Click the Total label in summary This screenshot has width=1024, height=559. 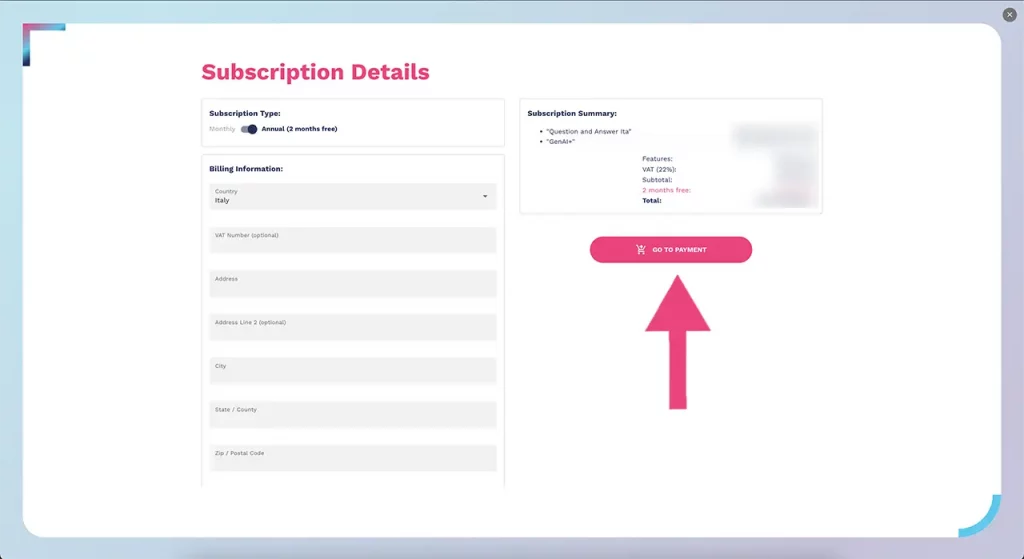pos(652,200)
